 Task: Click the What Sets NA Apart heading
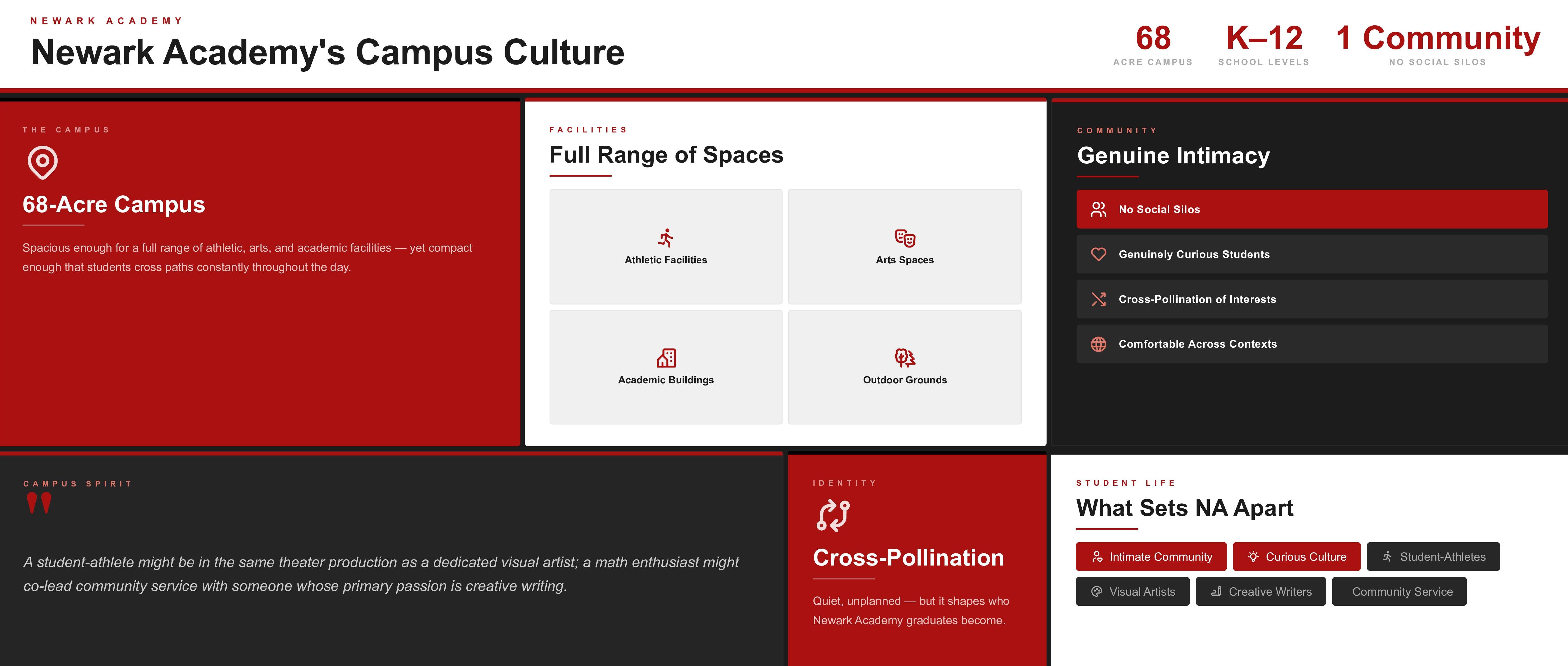1185,508
